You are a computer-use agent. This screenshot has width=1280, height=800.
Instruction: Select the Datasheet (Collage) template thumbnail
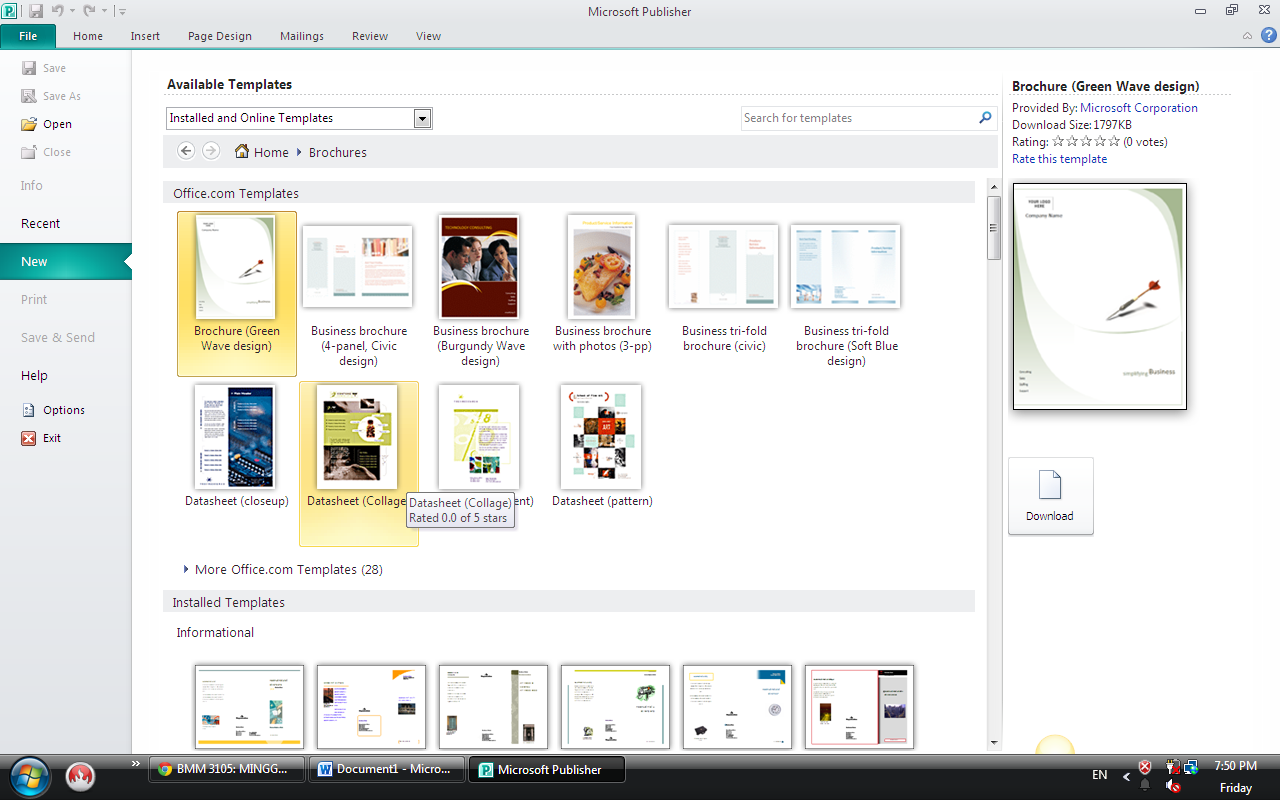coord(357,437)
